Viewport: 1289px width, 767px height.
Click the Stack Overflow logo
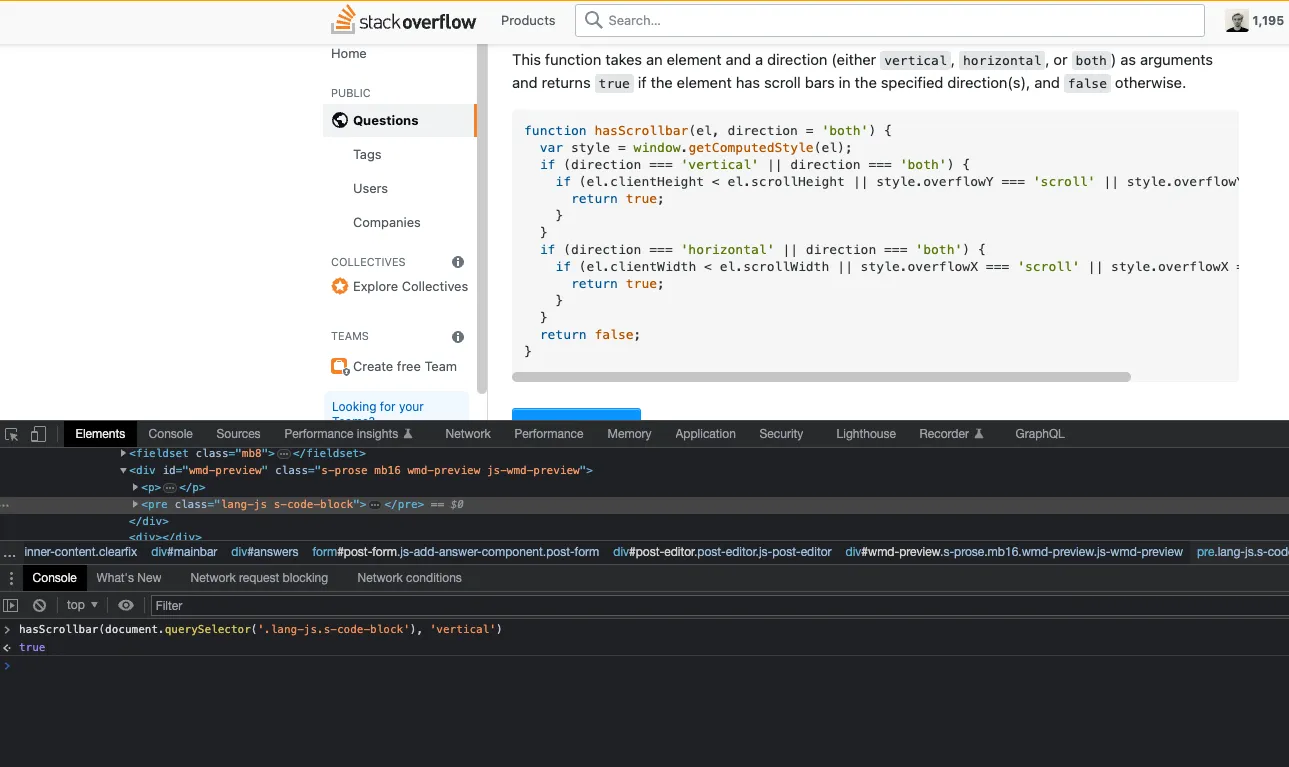[404, 20]
